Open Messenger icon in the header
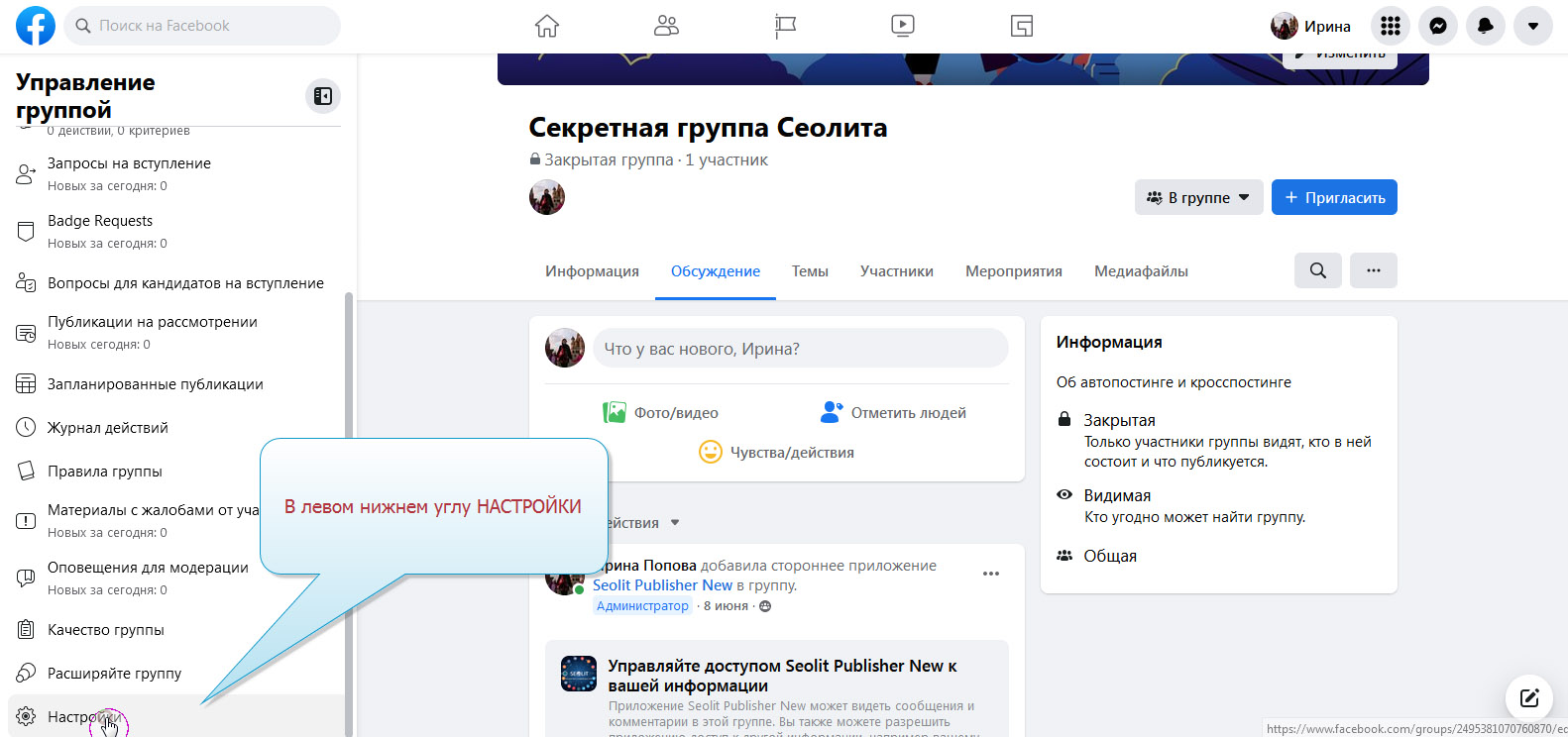 [x=1437, y=26]
